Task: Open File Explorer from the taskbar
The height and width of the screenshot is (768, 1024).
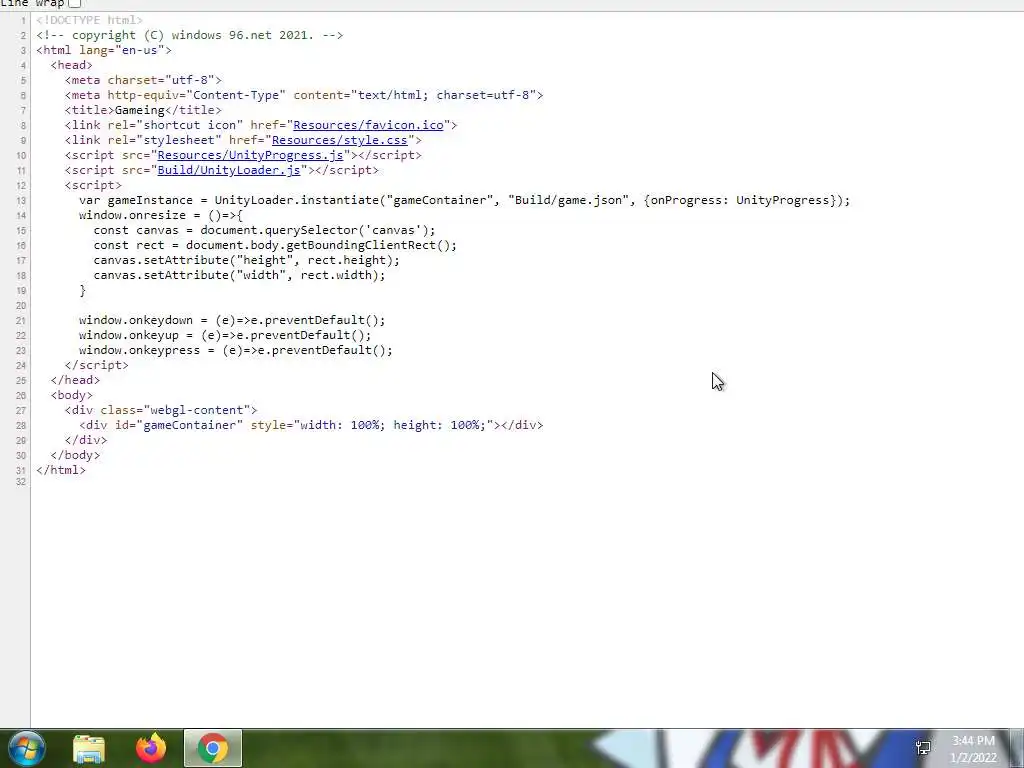Action: pos(89,748)
